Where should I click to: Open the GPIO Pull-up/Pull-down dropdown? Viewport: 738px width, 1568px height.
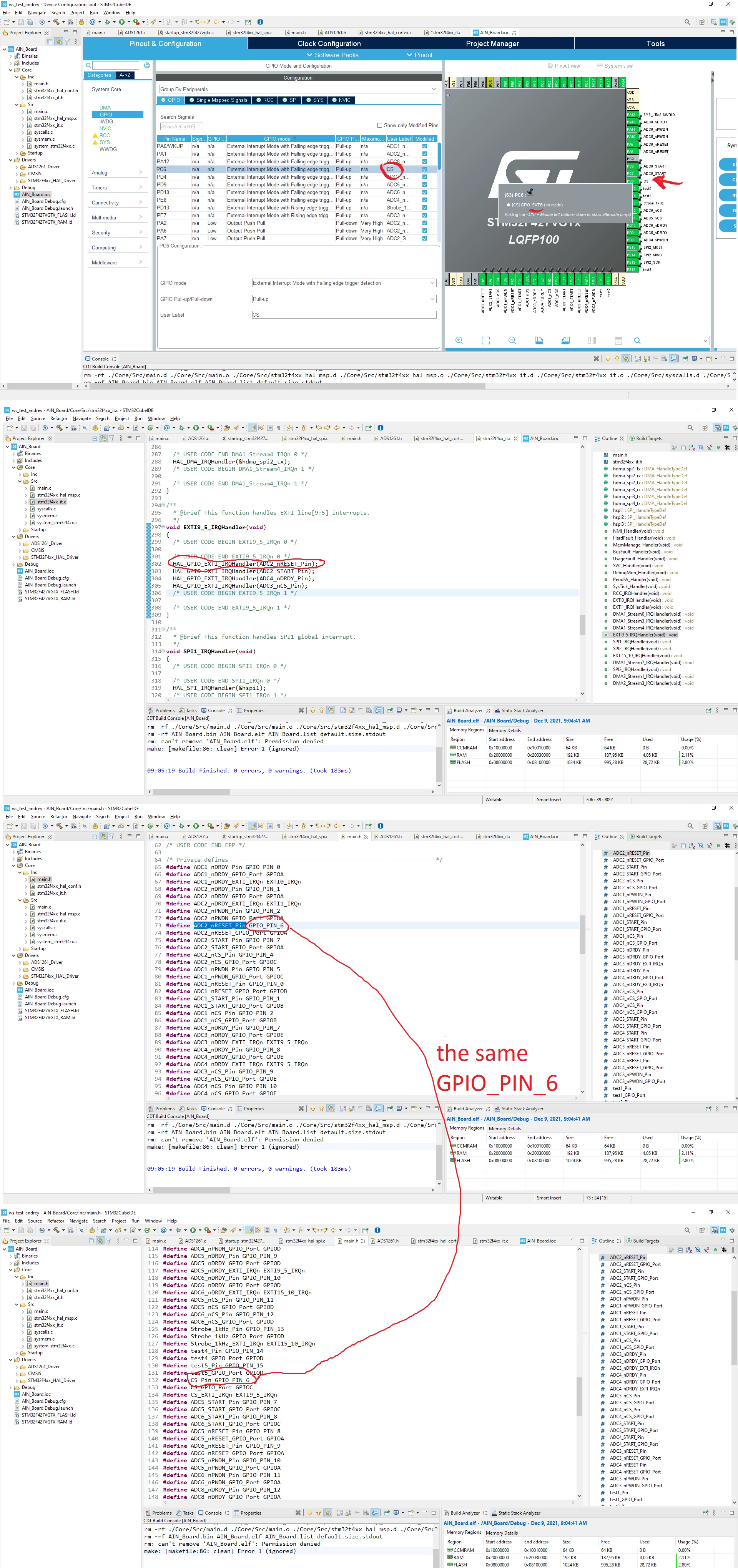344,299
